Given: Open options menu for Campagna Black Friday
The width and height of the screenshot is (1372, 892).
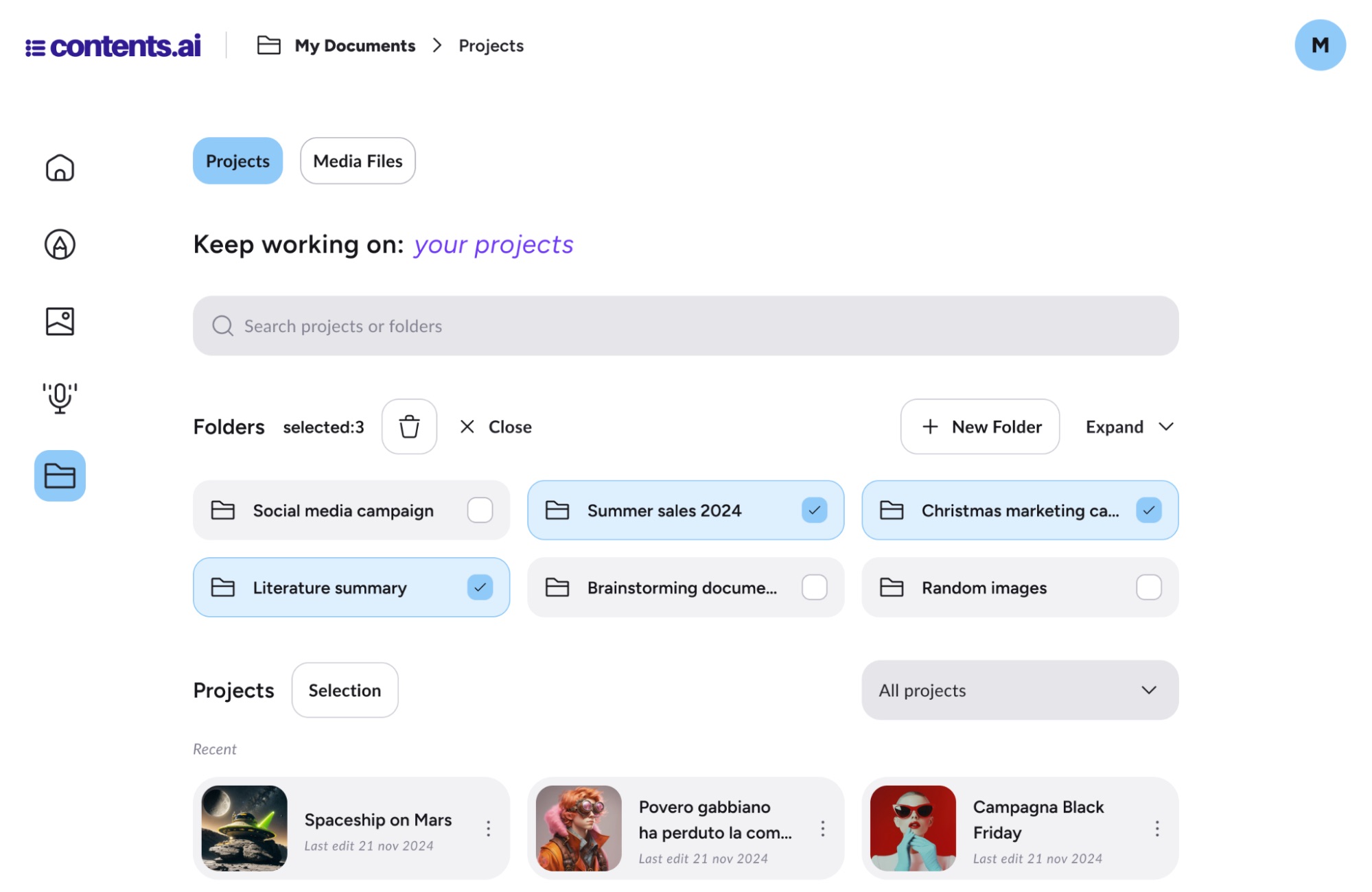Looking at the screenshot, I should click(1156, 829).
